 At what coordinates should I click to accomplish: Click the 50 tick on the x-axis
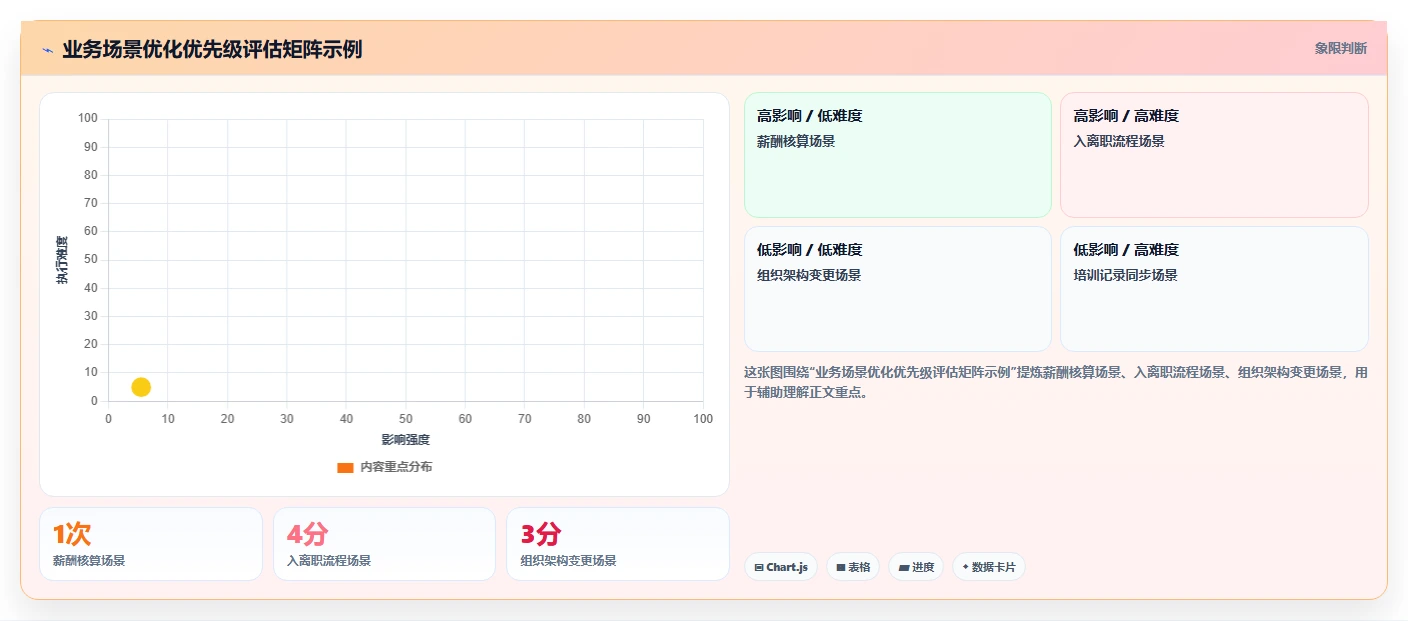(406, 419)
